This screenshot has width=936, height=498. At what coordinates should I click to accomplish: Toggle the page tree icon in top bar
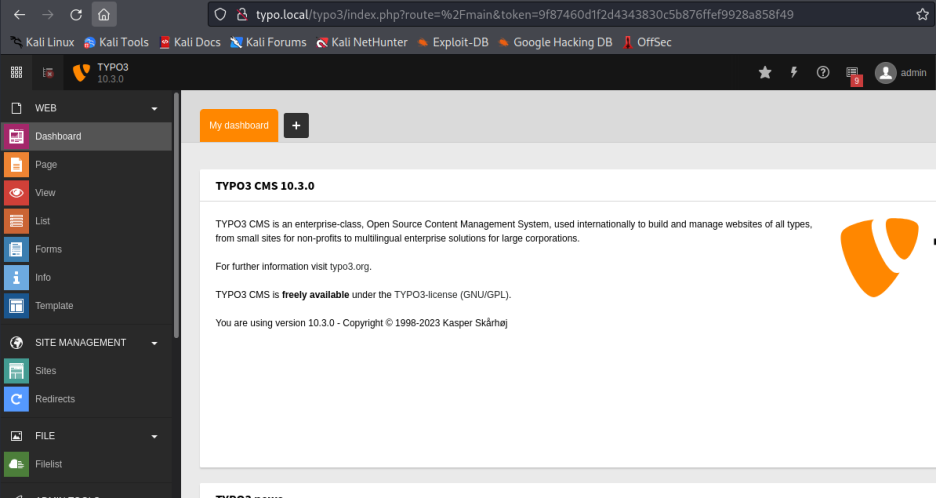[48, 72]
